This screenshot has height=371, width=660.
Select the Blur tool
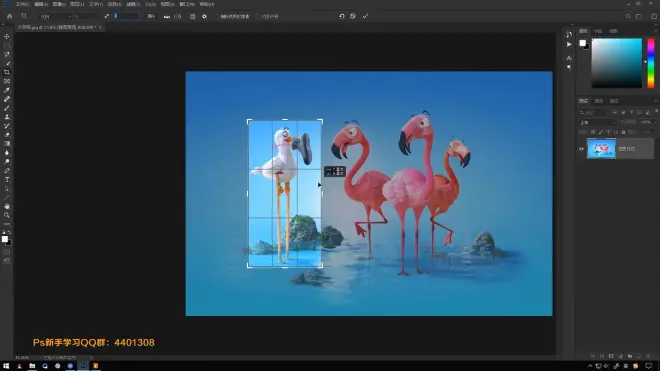click(7, 153)
